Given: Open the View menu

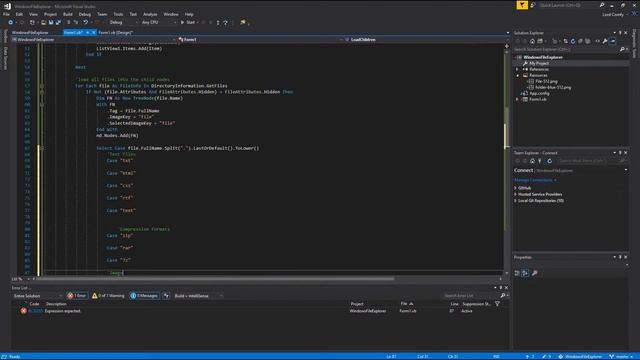Looking at the screenshot, I should [x=33, y=14].
